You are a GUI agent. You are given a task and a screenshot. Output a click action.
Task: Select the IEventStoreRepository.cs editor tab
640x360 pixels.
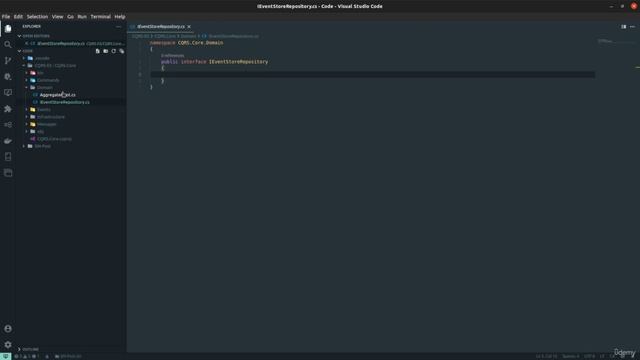(160, 27)
